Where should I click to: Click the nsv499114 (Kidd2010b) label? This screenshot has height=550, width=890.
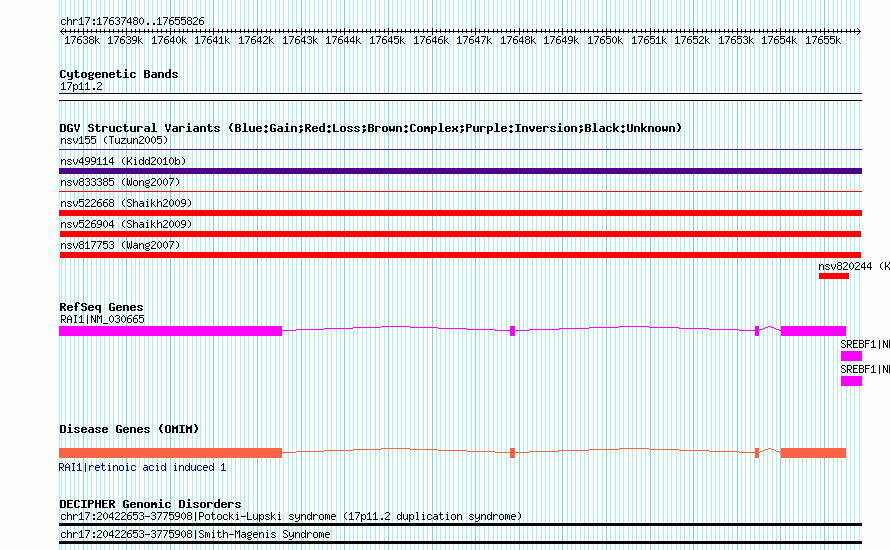(x=123, y=161)
